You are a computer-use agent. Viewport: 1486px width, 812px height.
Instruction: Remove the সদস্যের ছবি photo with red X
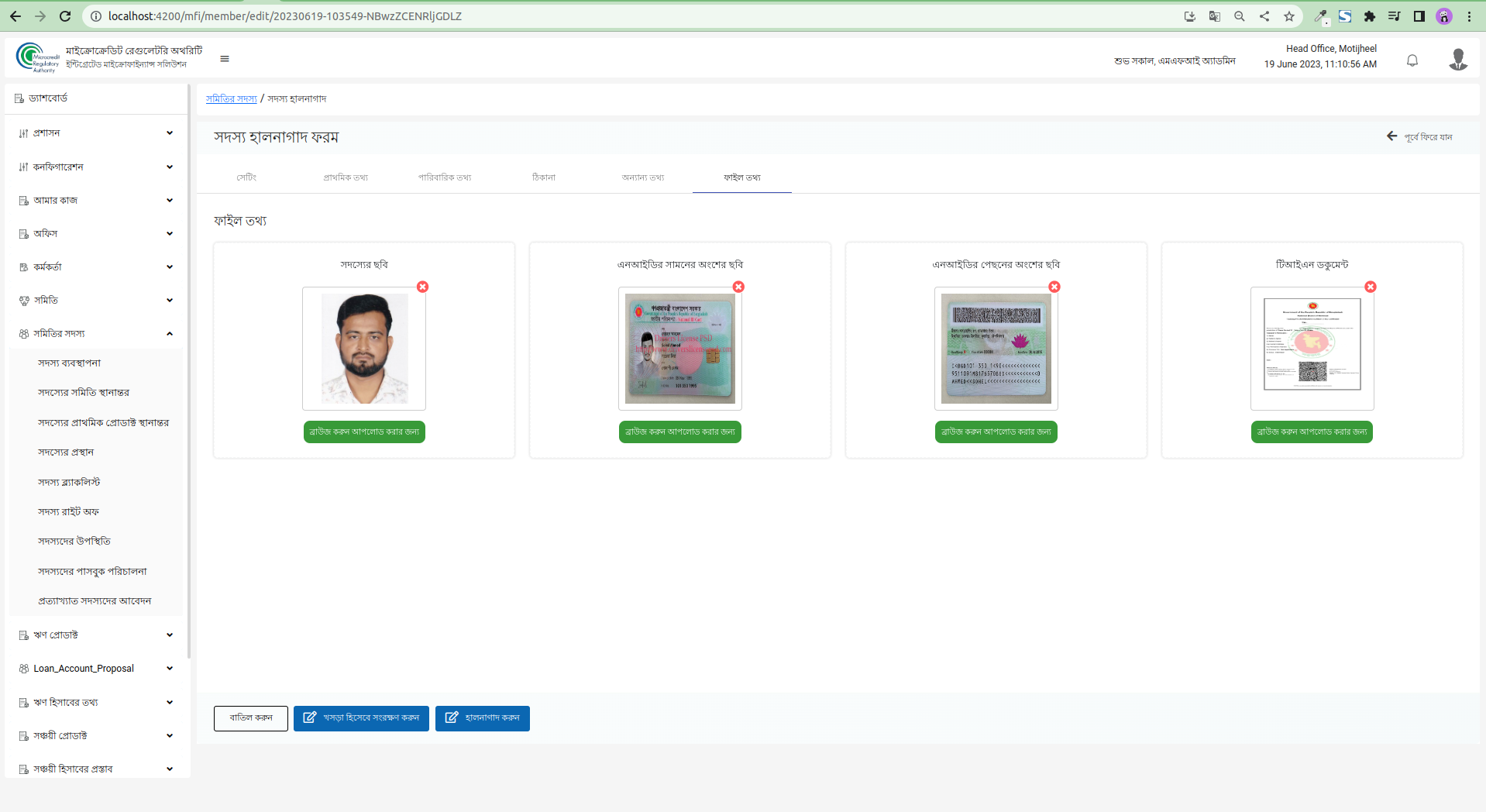click(422, 287)
